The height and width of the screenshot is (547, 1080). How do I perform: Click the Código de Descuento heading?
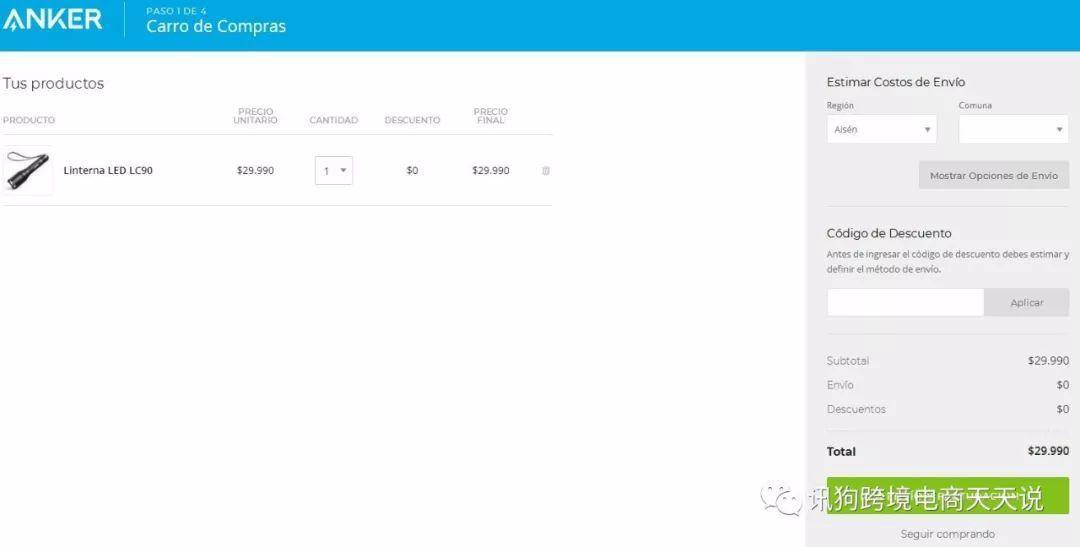pyautogui.click(x=889, y=234)
